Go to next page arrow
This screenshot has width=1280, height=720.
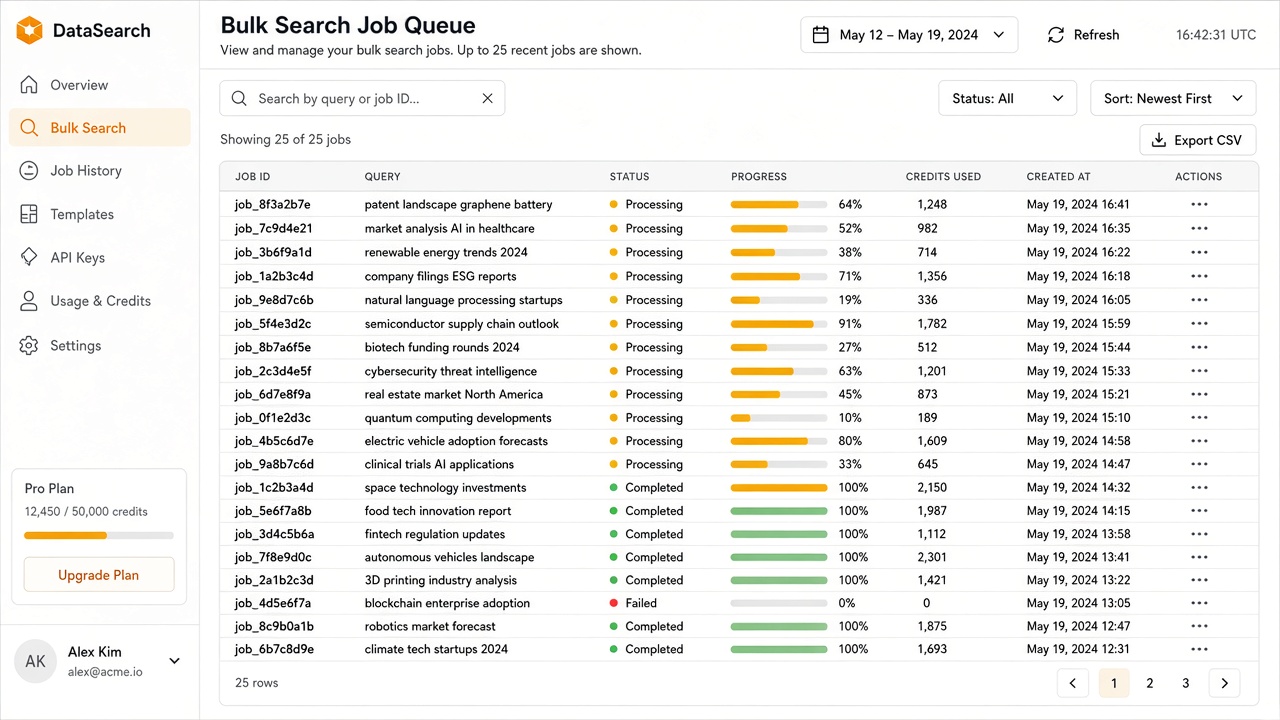1225,683
